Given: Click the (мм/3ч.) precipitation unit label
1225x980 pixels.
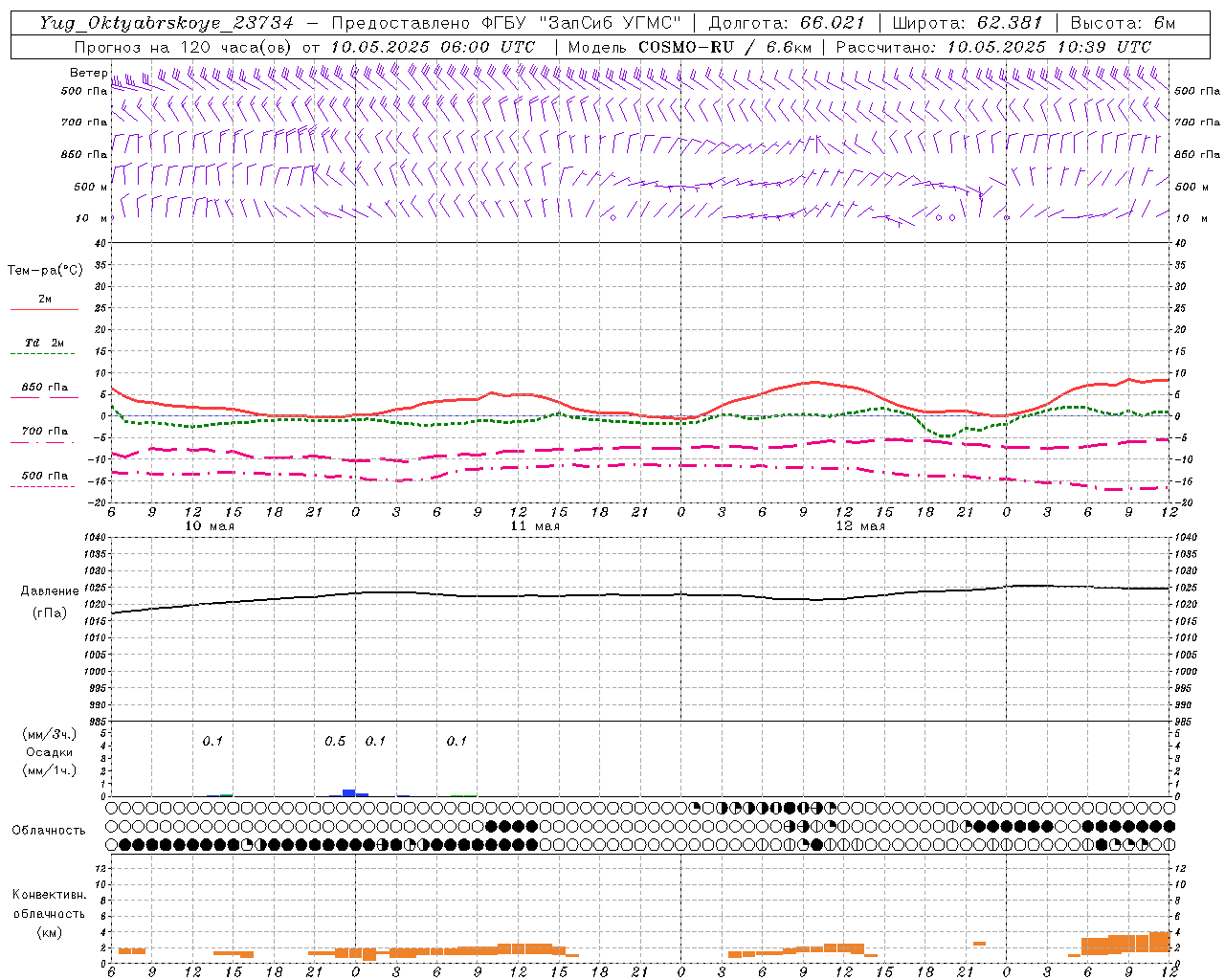Looking at the screenshot, I should point(50,734).
